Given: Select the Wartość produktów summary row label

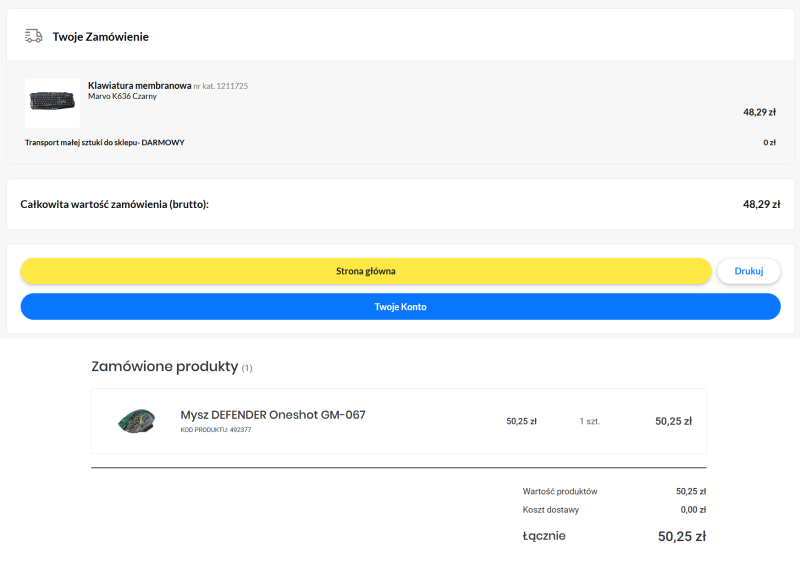Looking at the screenshot, I should (x=559, y=491).
